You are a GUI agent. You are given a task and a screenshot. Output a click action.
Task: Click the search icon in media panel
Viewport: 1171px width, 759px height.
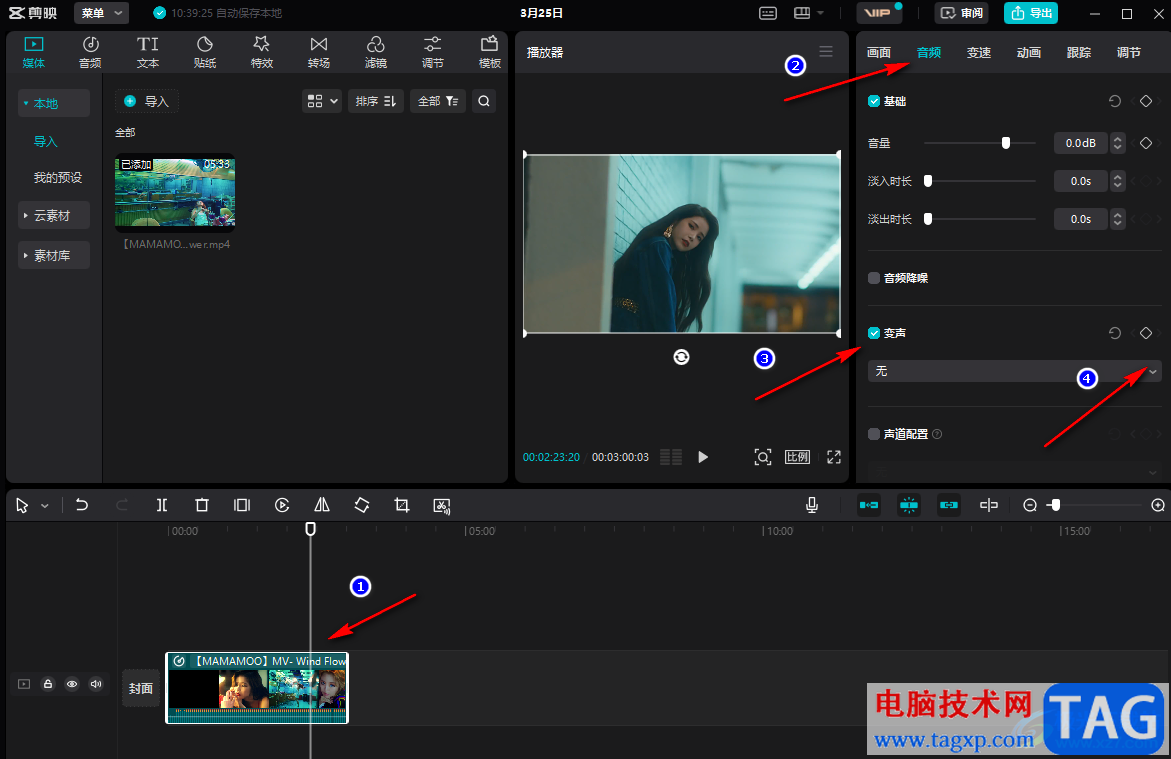484,101
